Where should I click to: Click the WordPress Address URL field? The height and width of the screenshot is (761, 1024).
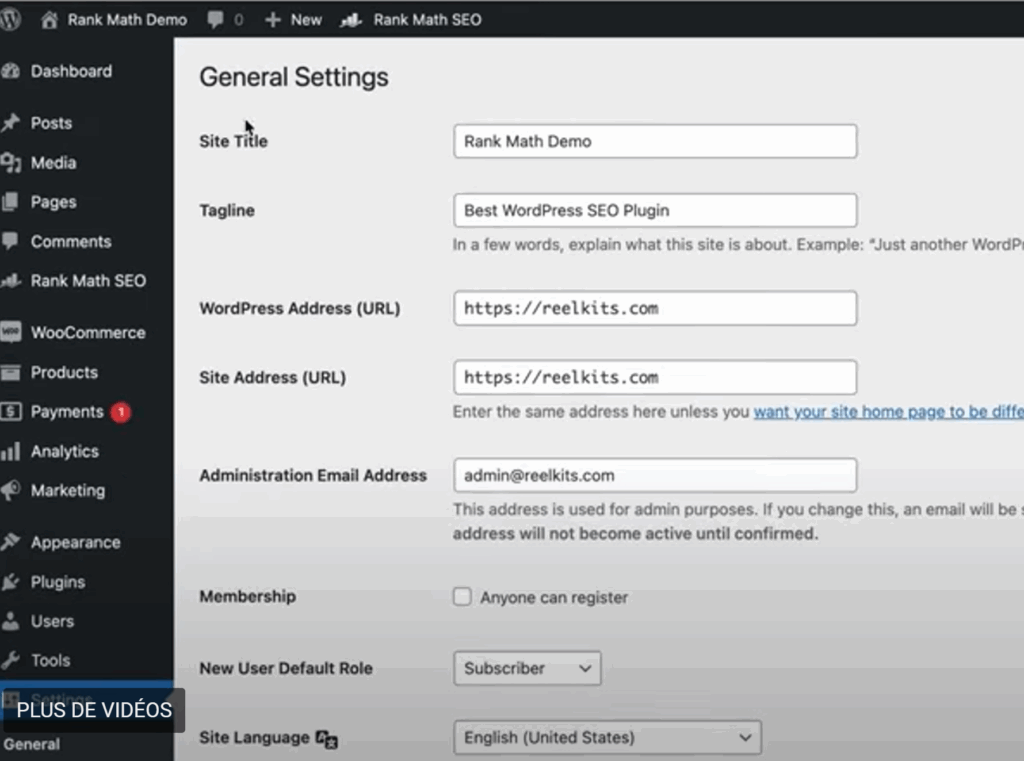pyautogui.click(x=655, y=308)
